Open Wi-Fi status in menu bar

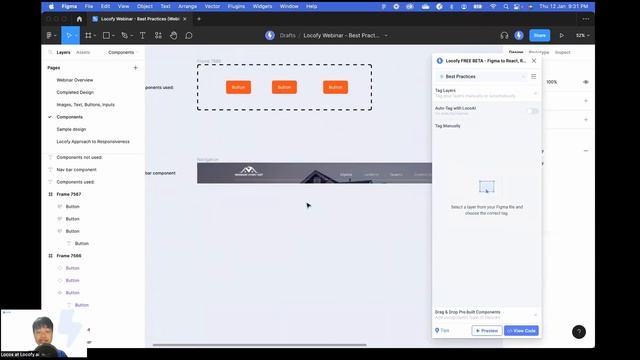[493, 7]
